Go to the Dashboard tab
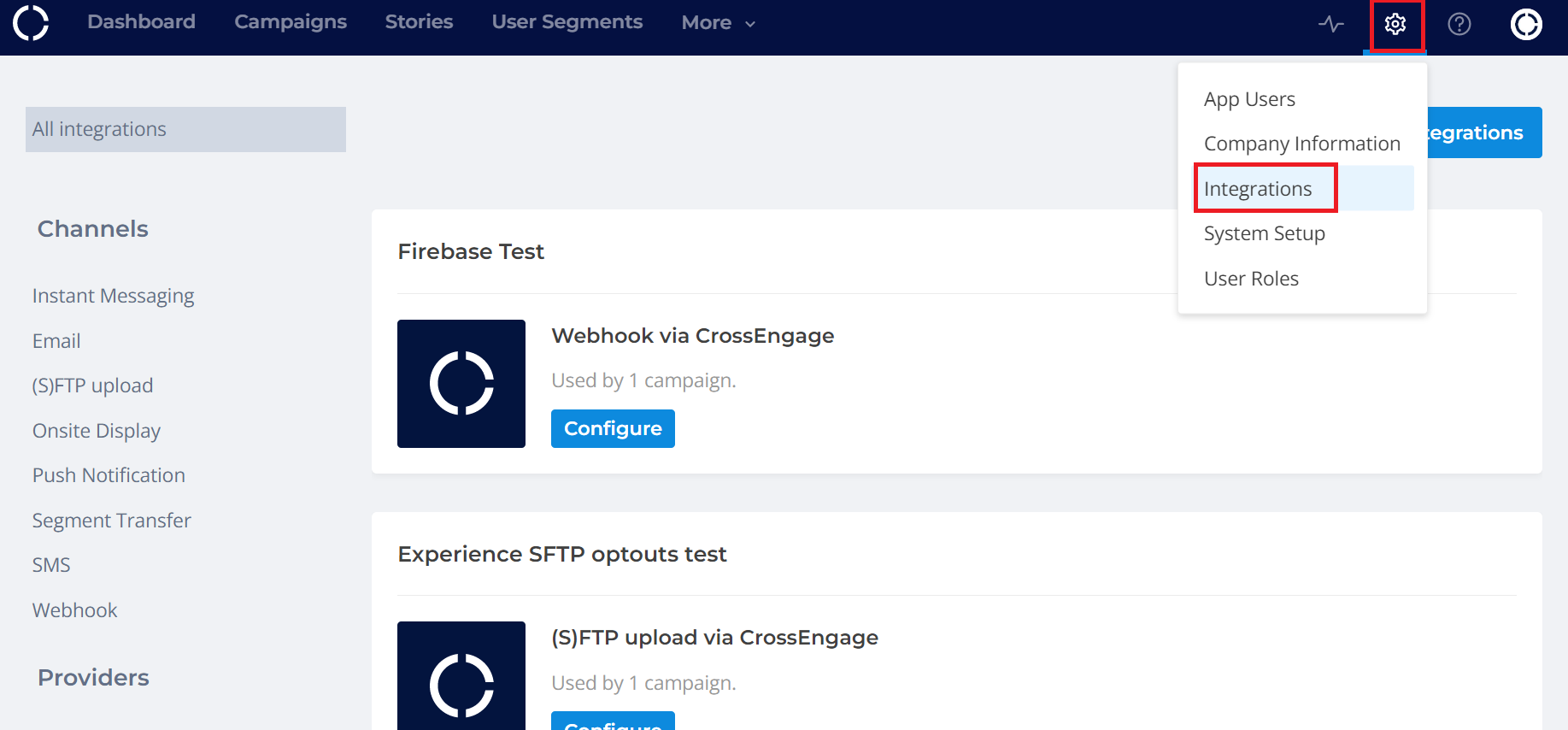 (141, 22)
